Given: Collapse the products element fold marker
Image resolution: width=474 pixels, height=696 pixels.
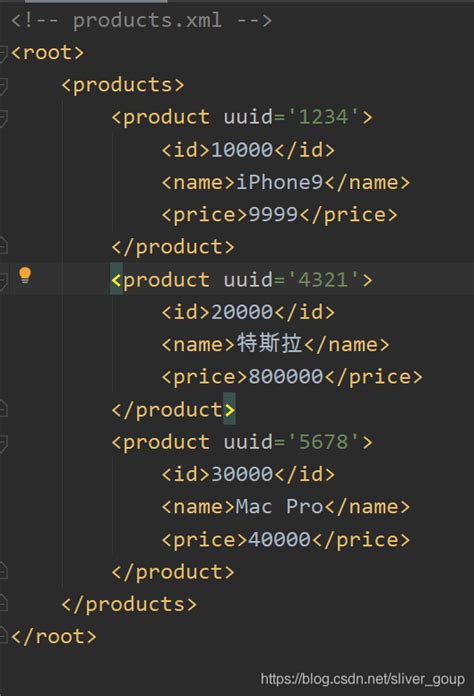Looking at the screenshot, I should tap(3, 86).
